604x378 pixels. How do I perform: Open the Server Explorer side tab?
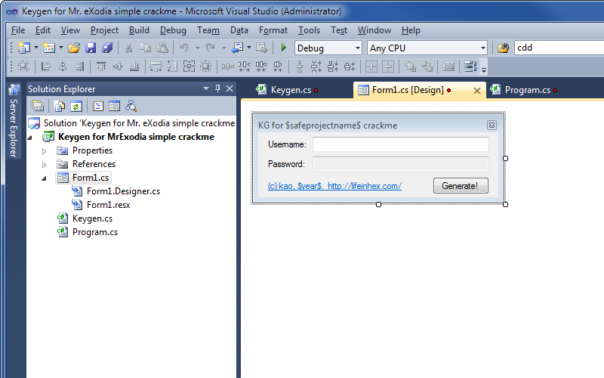[13, 121]
